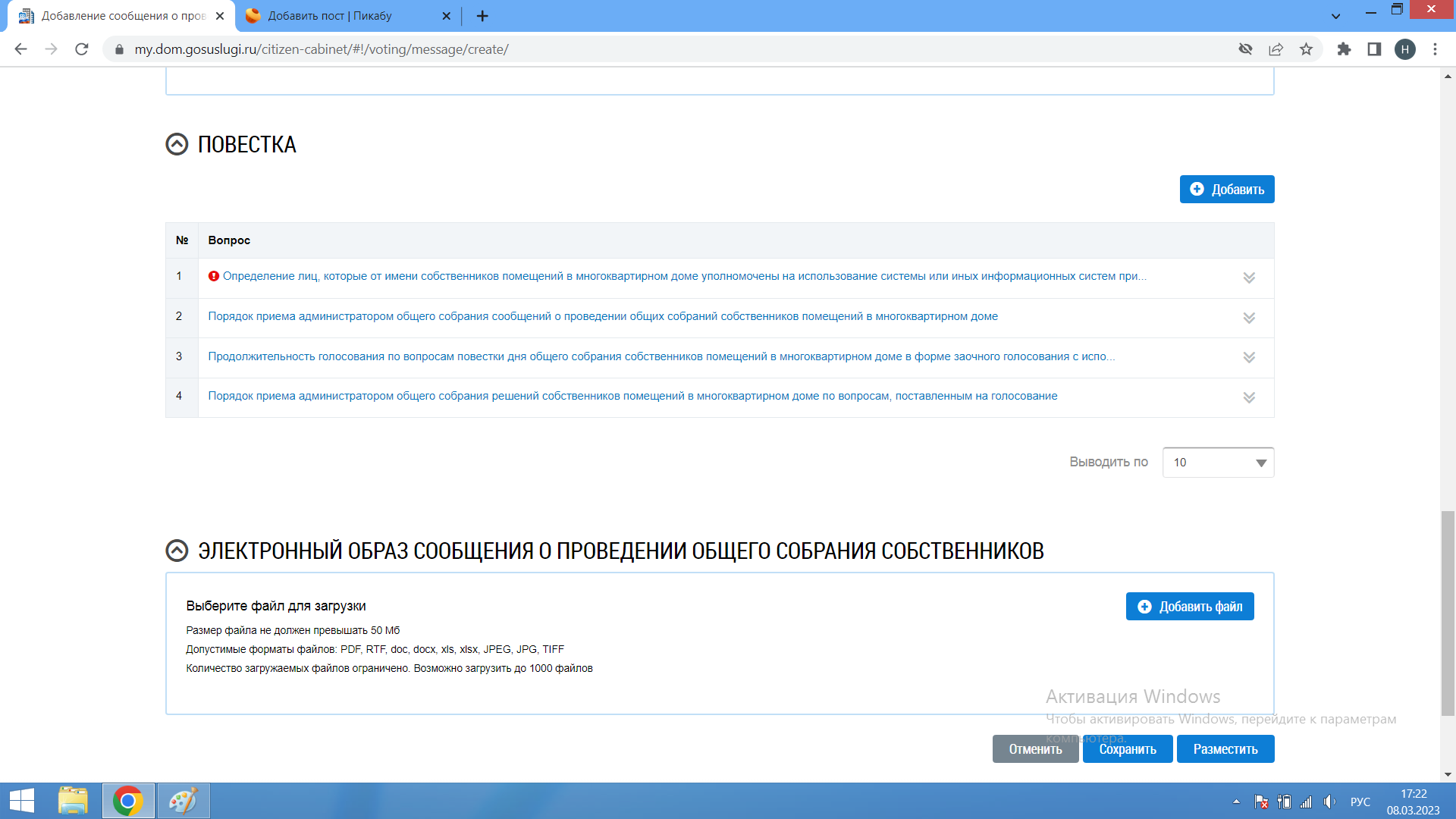
Task: Expand agenda question 1 details chevron
Action: (1249, 278)
